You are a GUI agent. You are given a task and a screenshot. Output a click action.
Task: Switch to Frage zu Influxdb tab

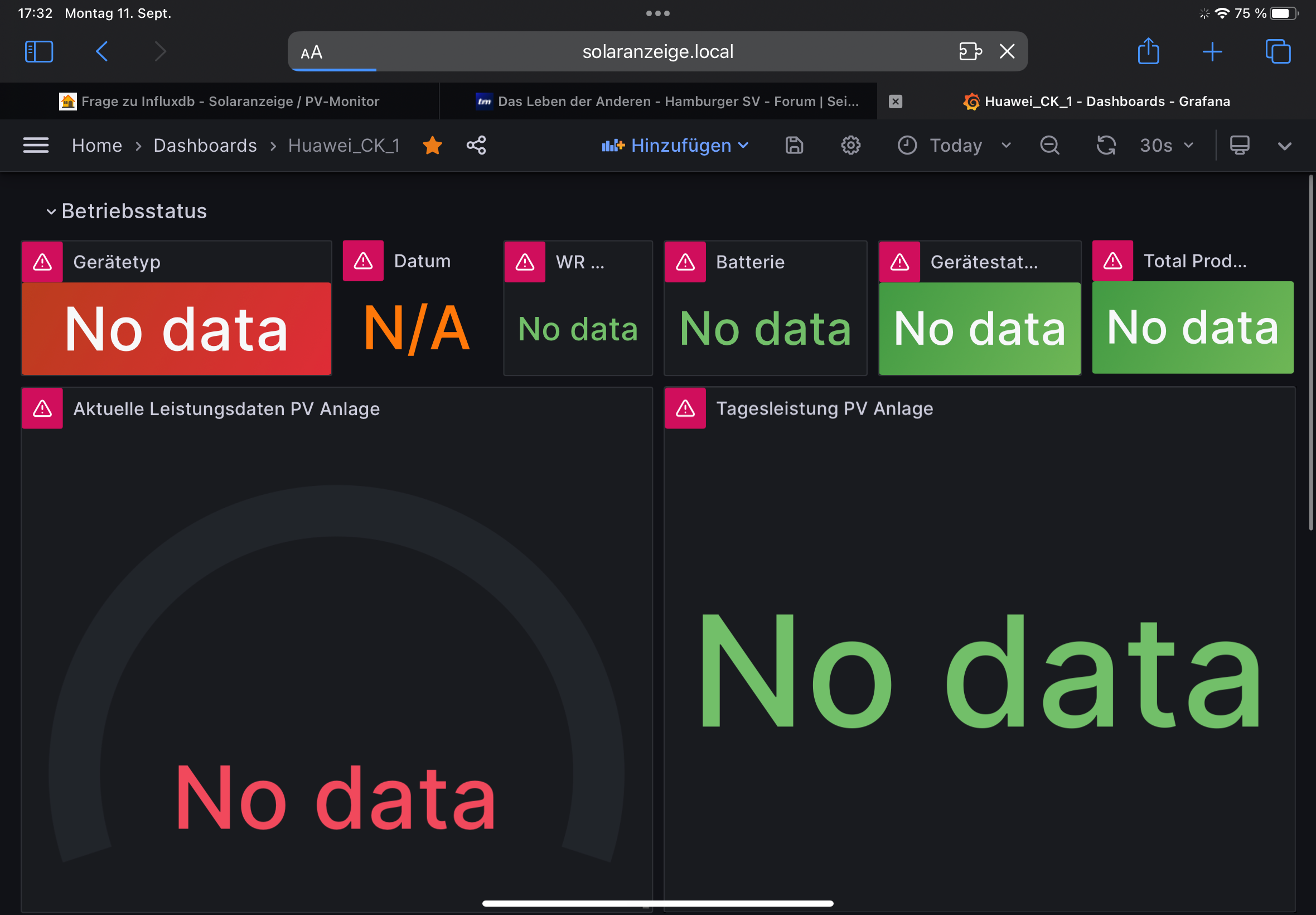coord(229,102)
